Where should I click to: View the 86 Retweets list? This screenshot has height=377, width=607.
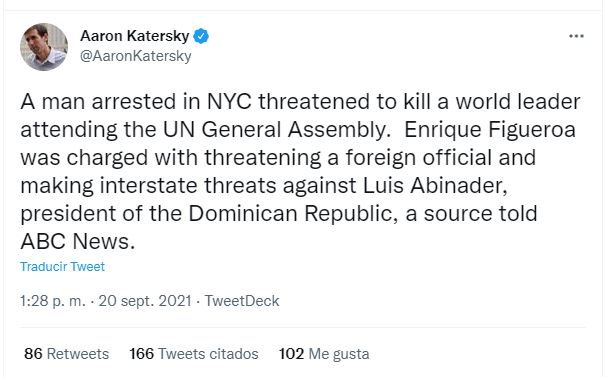click(67, 354)
